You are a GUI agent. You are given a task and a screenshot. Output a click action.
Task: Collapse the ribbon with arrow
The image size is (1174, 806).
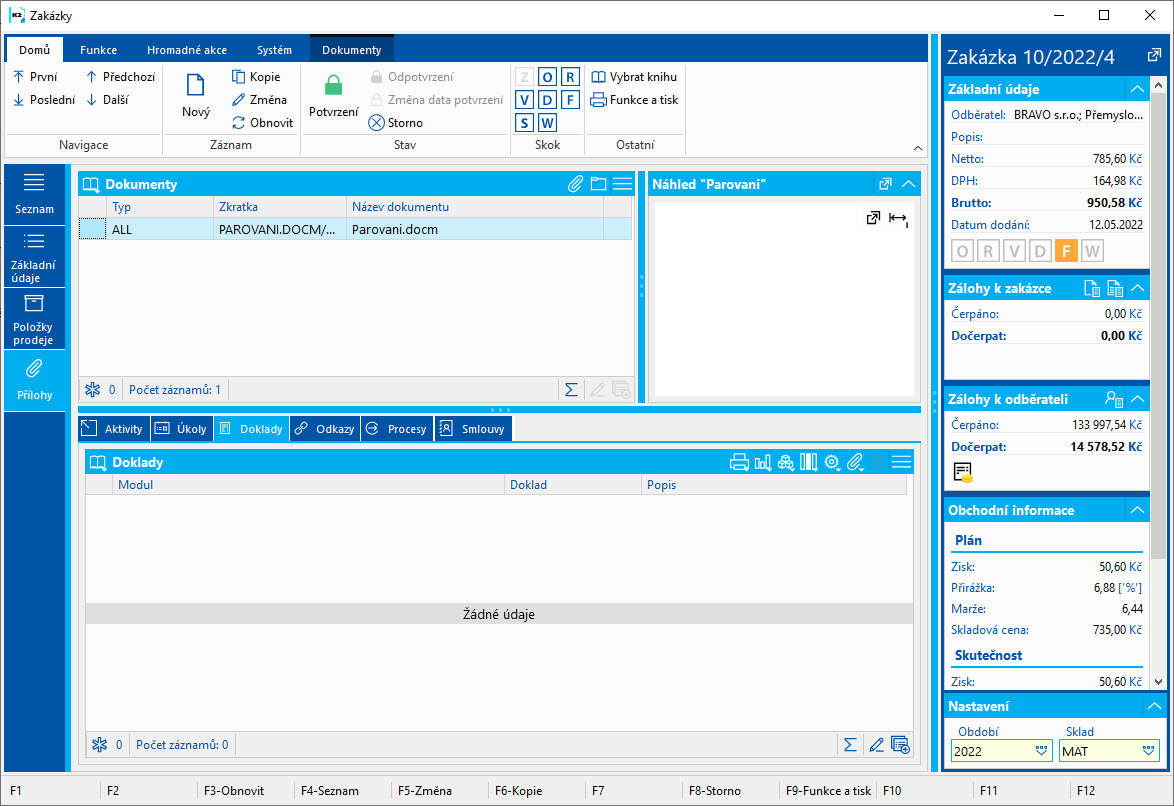click(x=918, y=148)
